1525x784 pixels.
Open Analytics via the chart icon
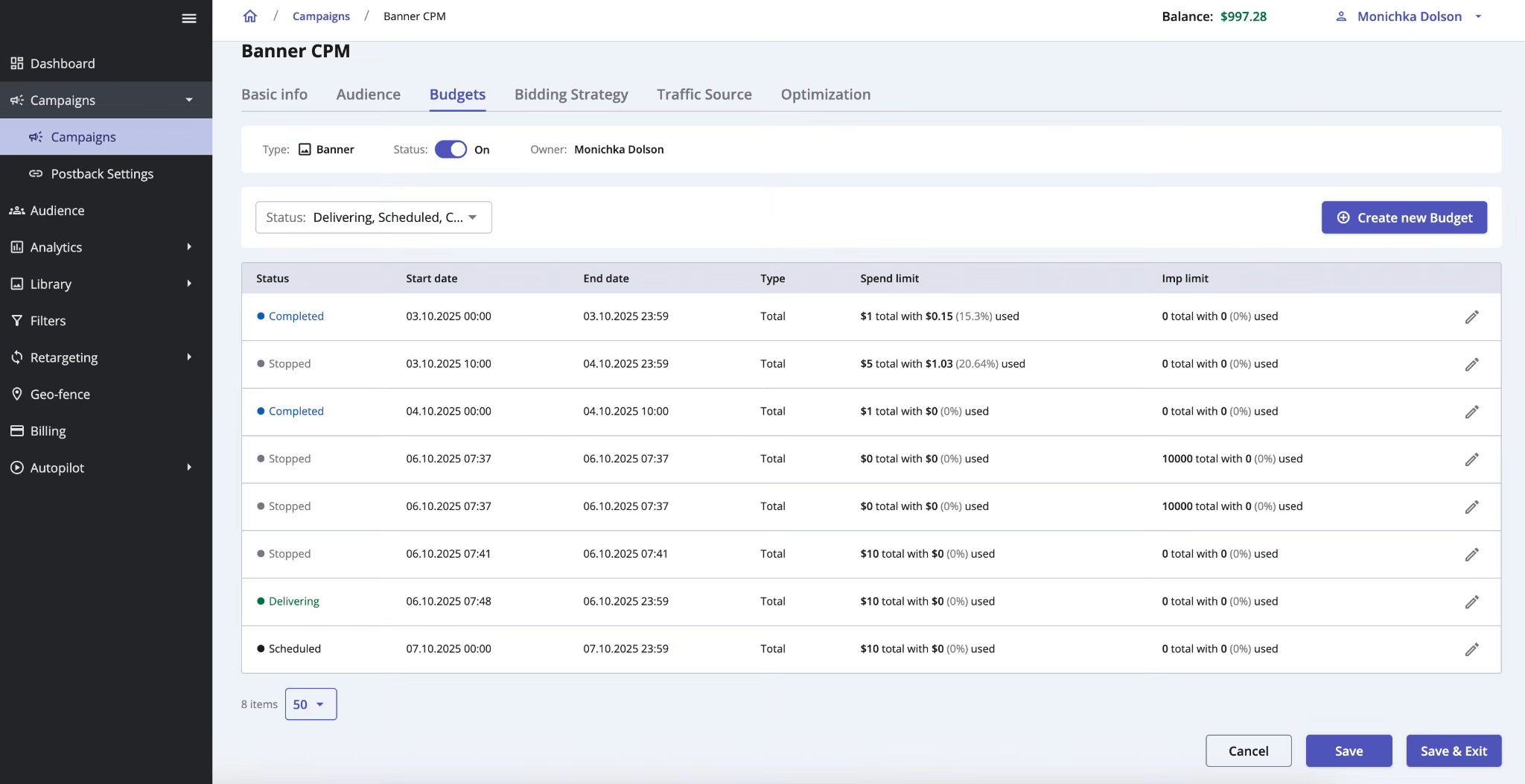pyautogui.click(x=16, y=246)
